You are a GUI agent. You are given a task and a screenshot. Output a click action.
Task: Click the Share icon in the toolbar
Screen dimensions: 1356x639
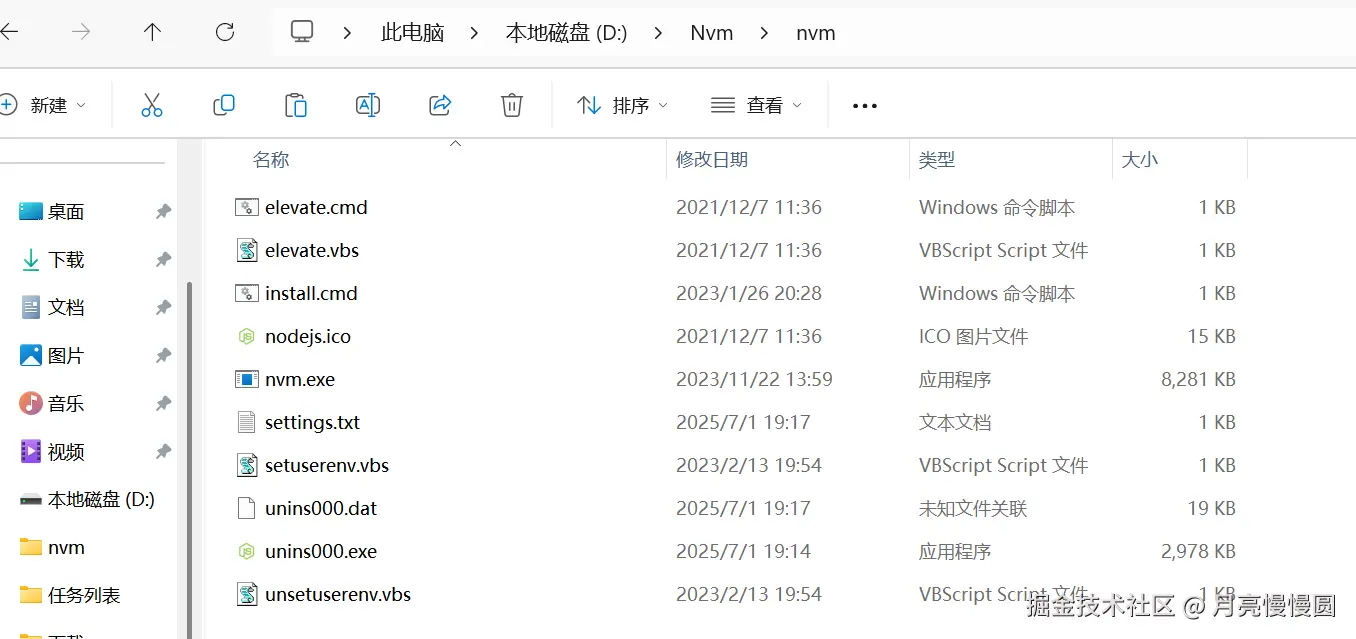click(439, 104)
